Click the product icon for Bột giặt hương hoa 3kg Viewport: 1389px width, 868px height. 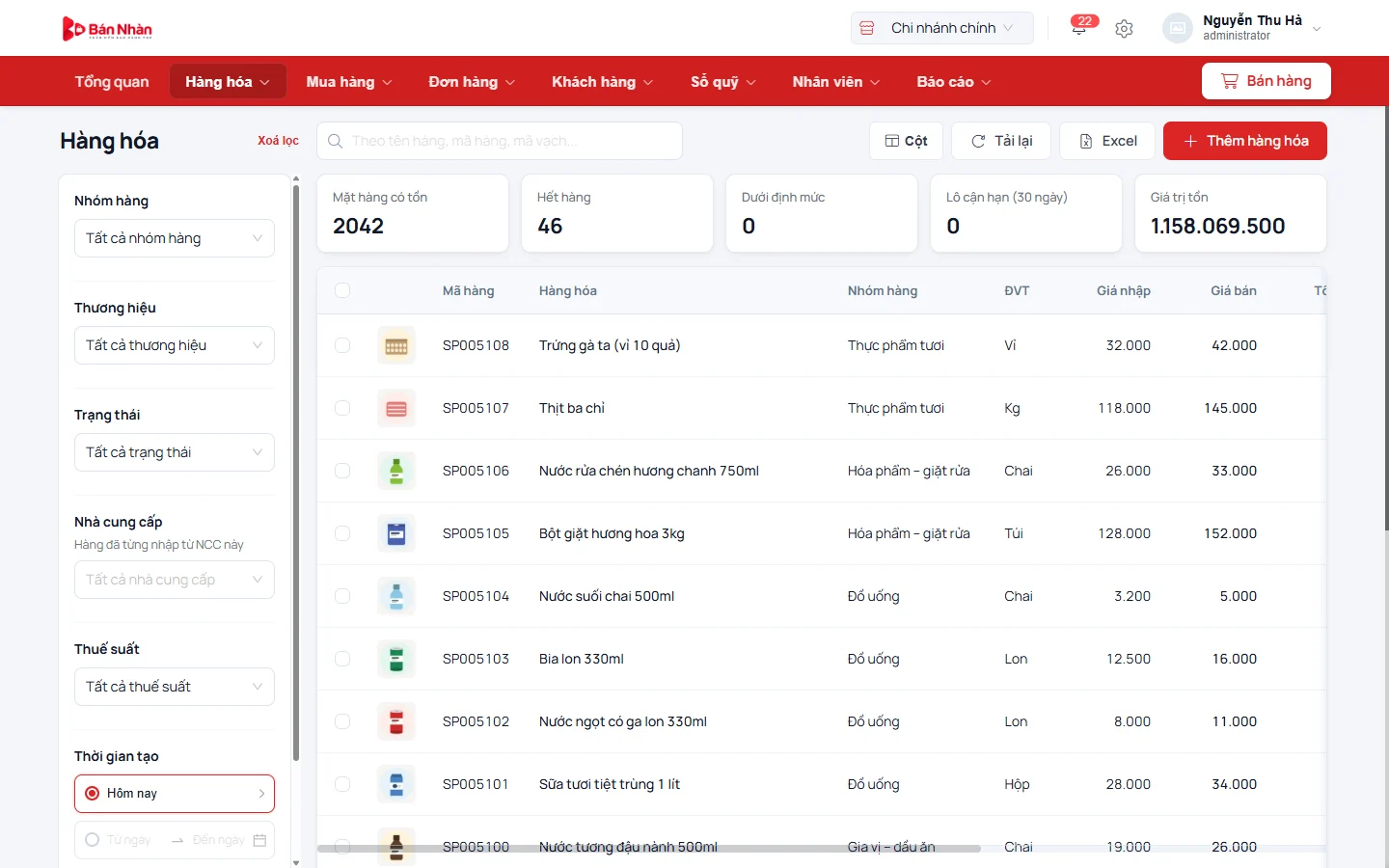(396, 533)
